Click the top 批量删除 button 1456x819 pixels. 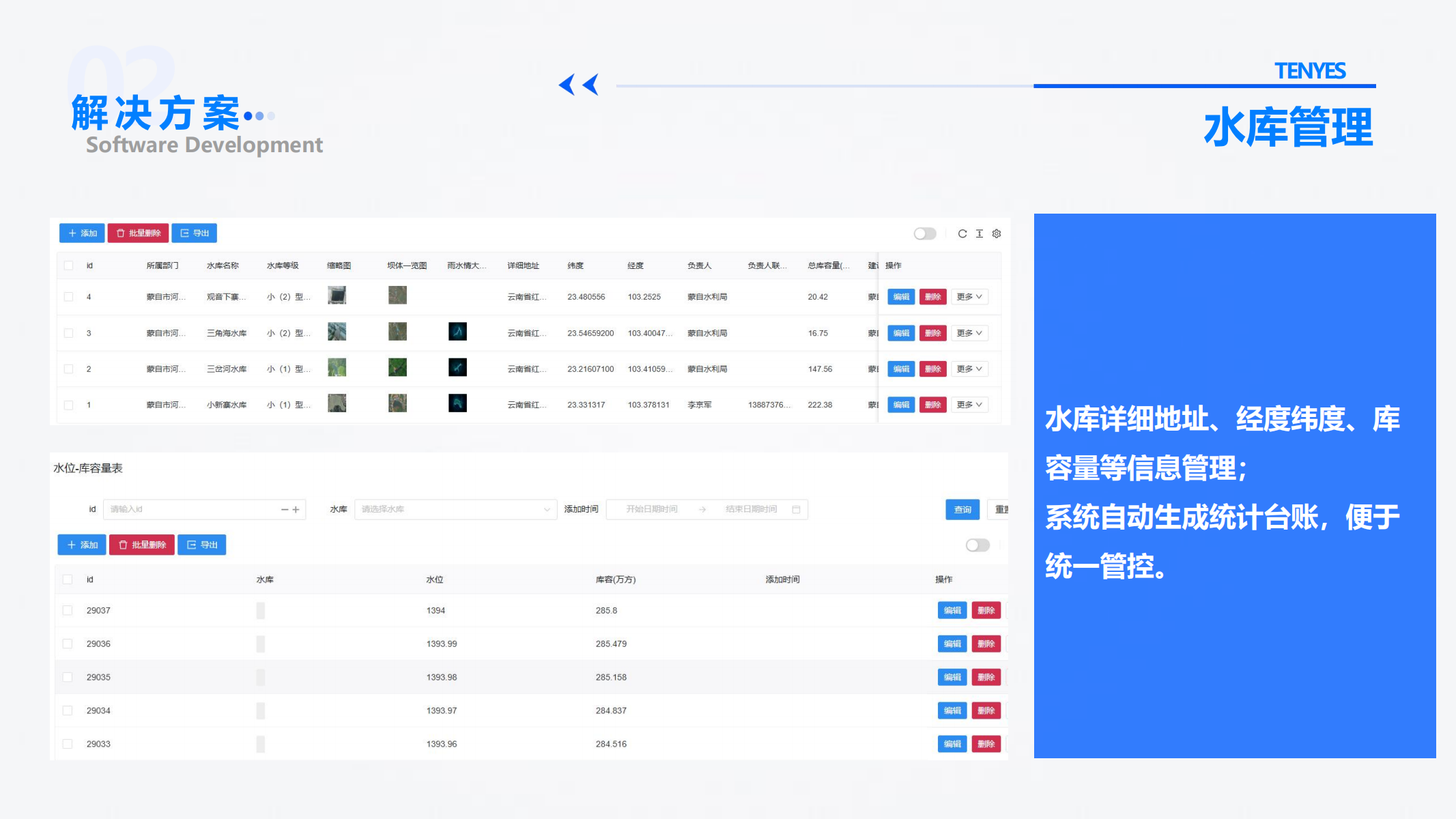(139, 233)
